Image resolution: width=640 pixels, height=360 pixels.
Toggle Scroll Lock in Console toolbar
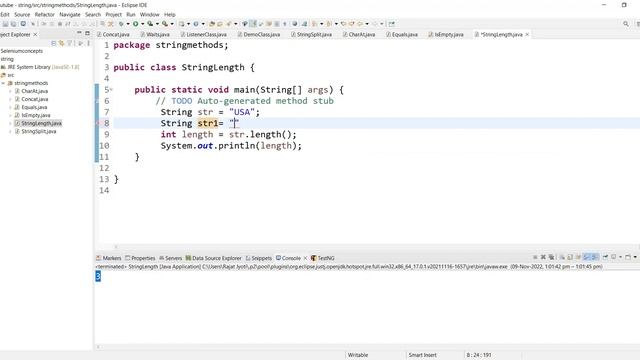(x=570, y=257)
